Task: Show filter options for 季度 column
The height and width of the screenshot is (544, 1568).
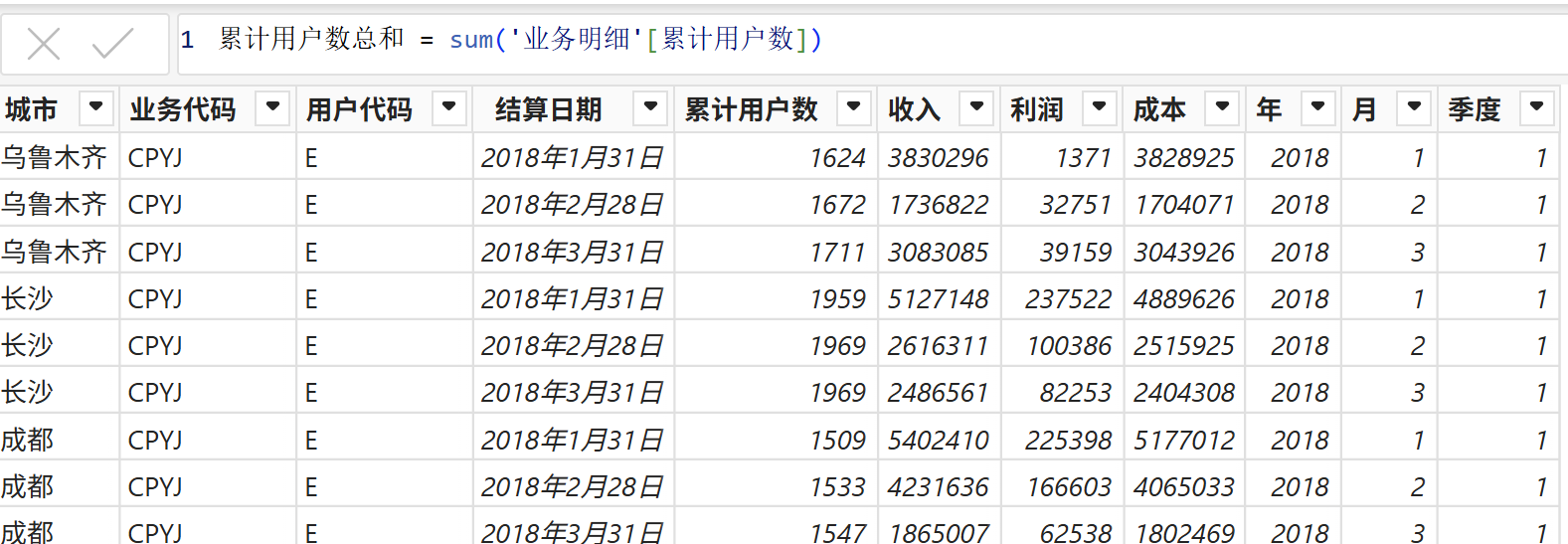Action: click(x=1536, y=106)
